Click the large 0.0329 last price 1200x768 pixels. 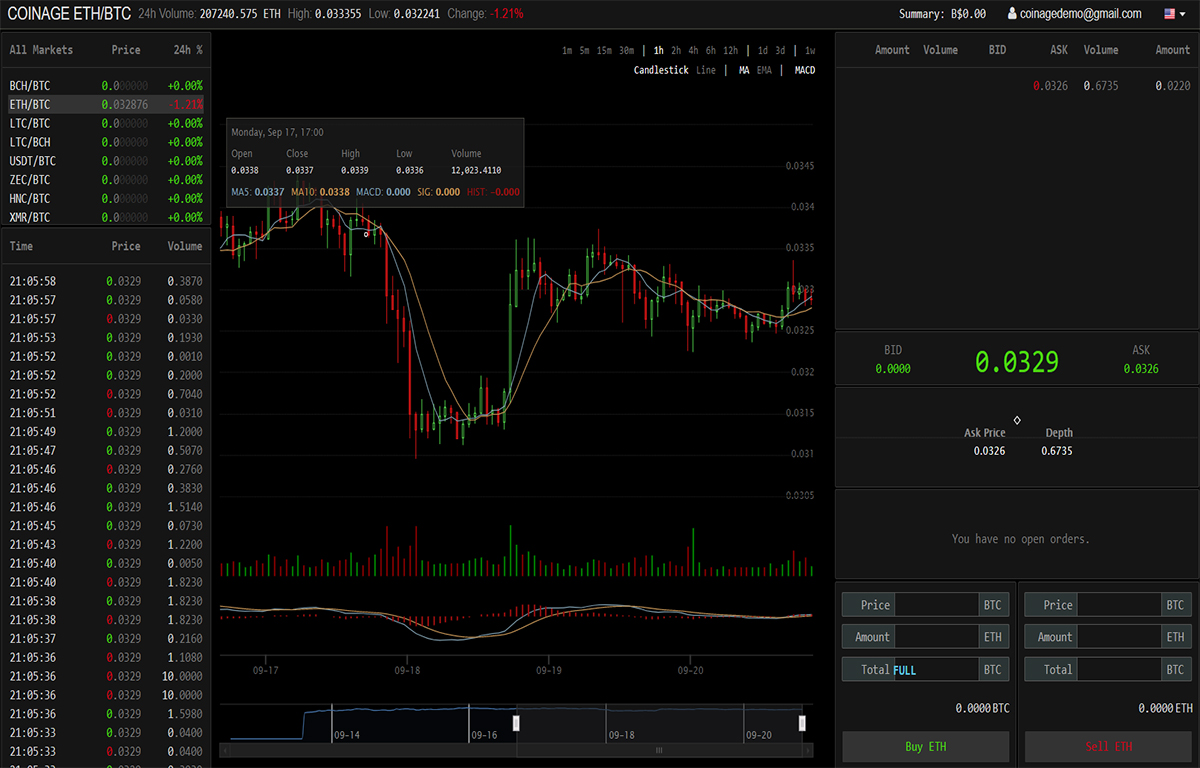(x=1017, y=362)
